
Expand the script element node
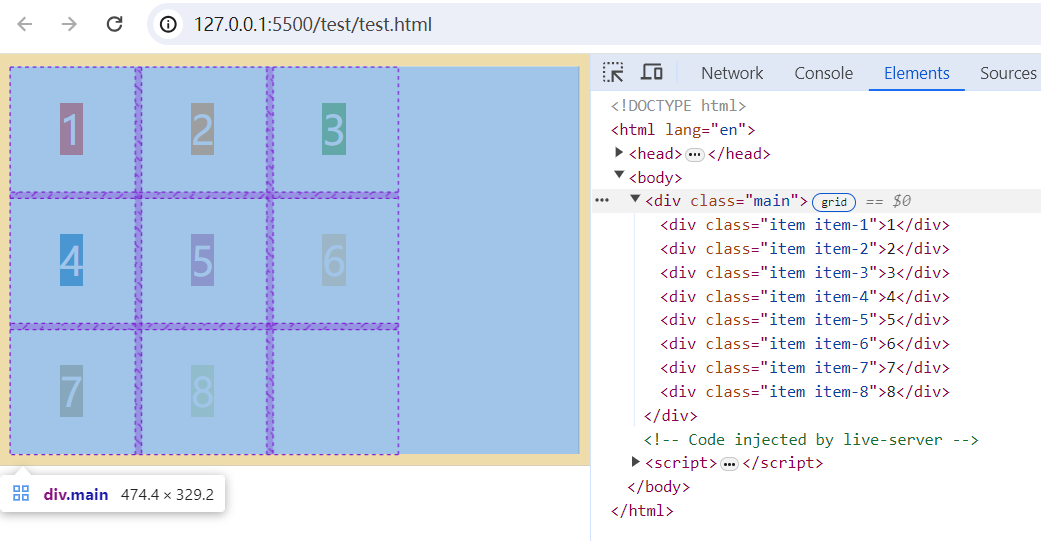635,461
